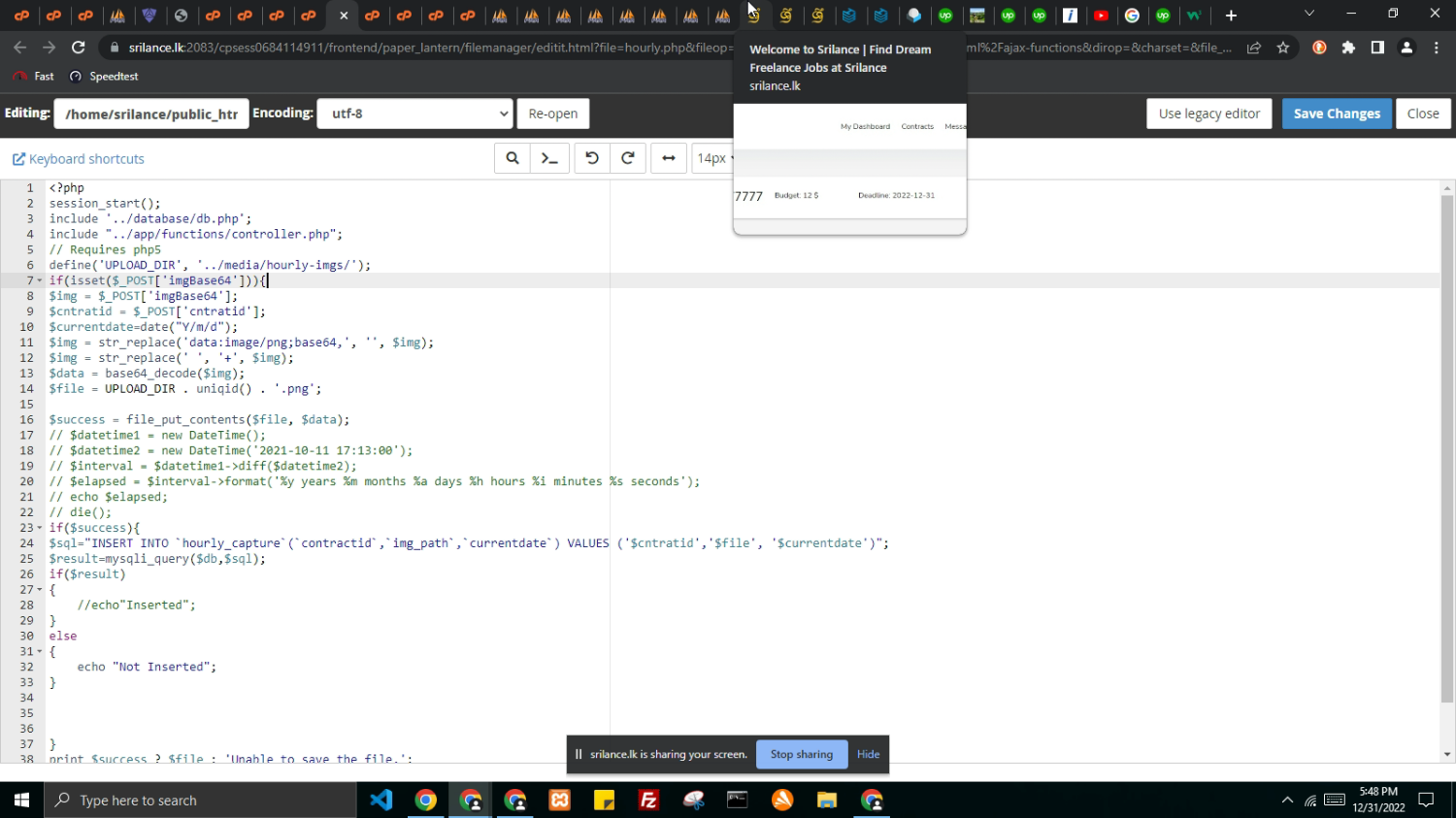Switch to the YouTube browser tab

1101,16
